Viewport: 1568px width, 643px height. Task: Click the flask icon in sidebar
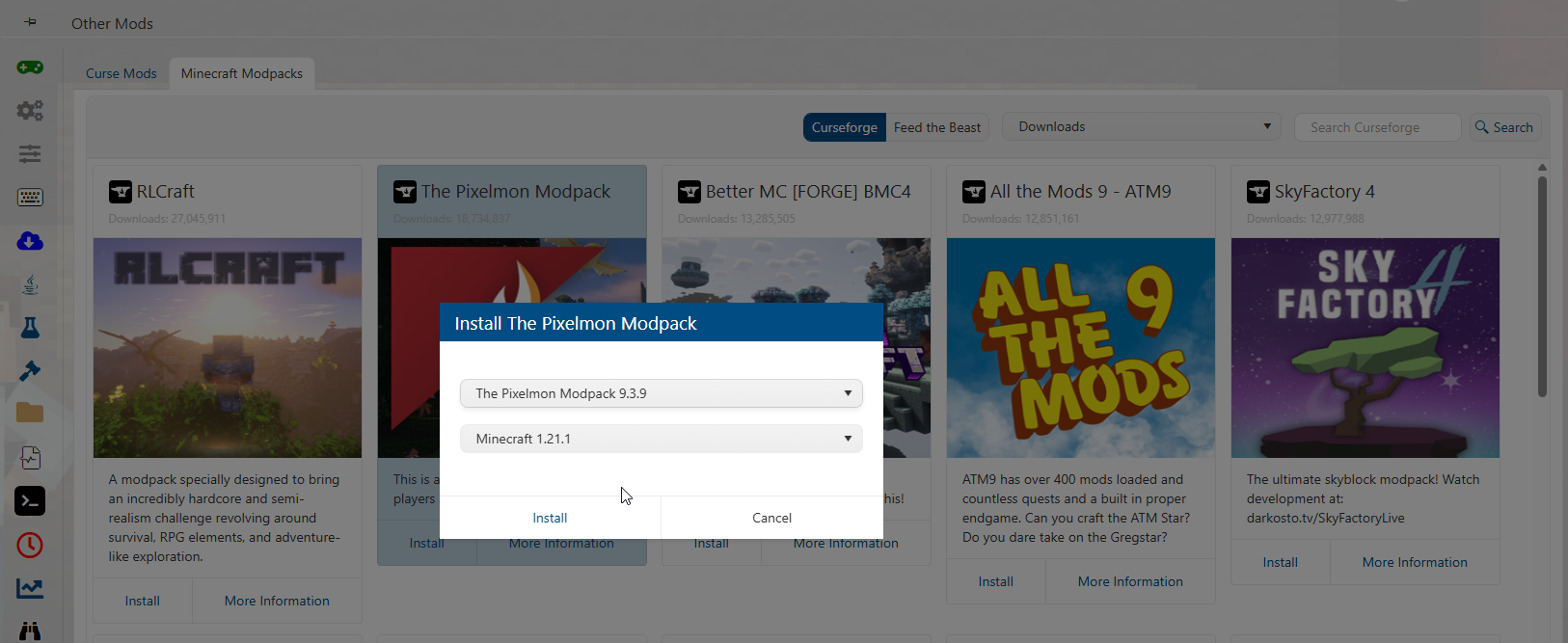coord(30,328)
